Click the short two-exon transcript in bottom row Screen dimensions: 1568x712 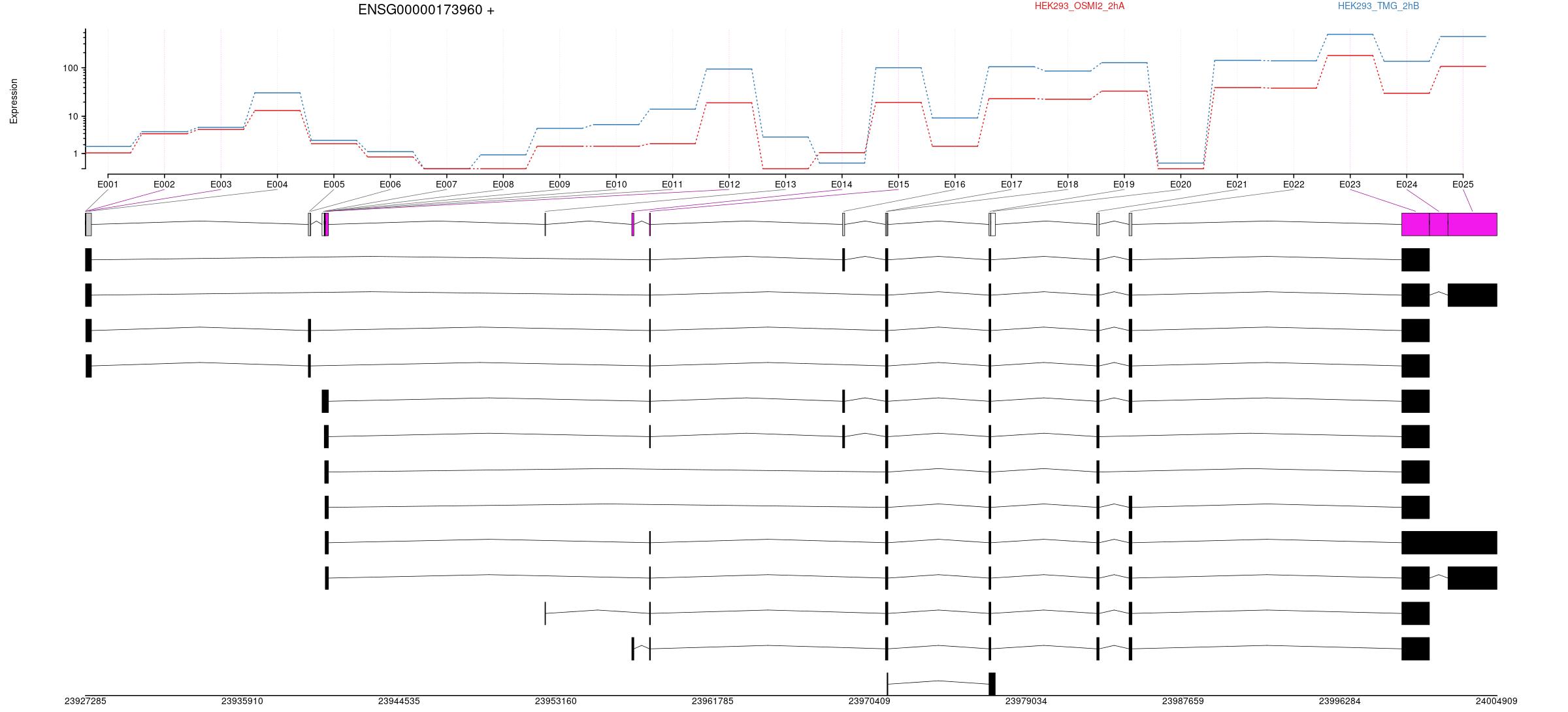tap(941, 684)
